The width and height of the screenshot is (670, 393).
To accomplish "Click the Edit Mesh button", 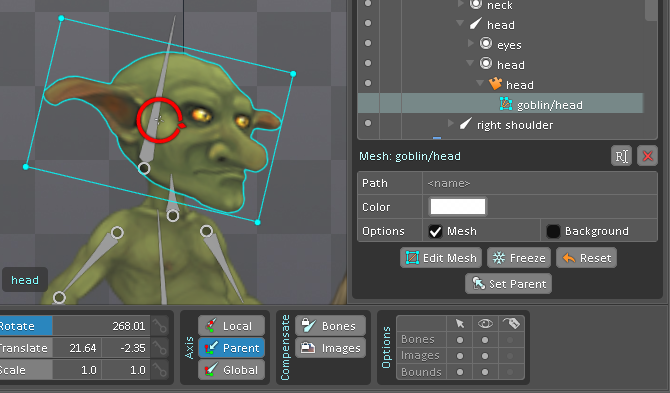I will click(x=441, y=258).
